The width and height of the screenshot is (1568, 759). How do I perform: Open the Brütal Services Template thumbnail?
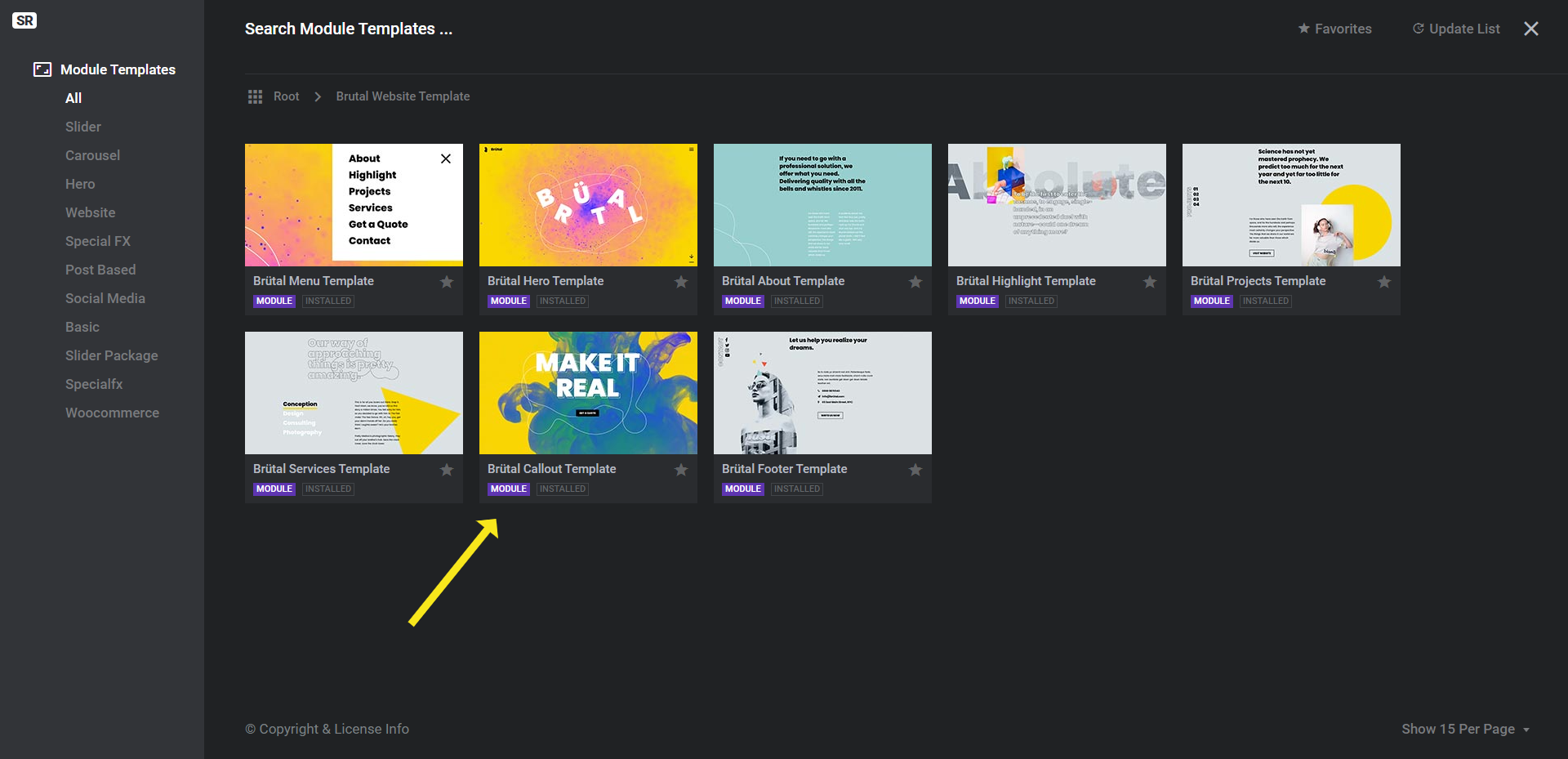pos(354,393)
